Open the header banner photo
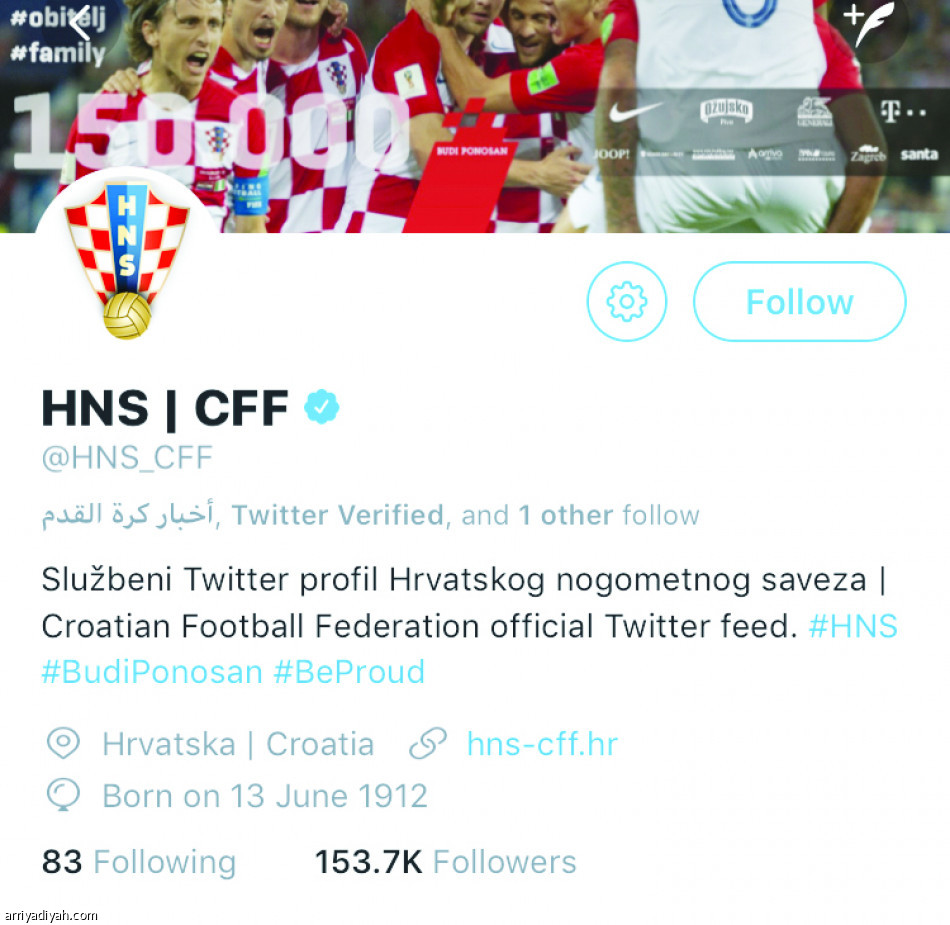Screen dimensions: 950x925 [475, 116]
